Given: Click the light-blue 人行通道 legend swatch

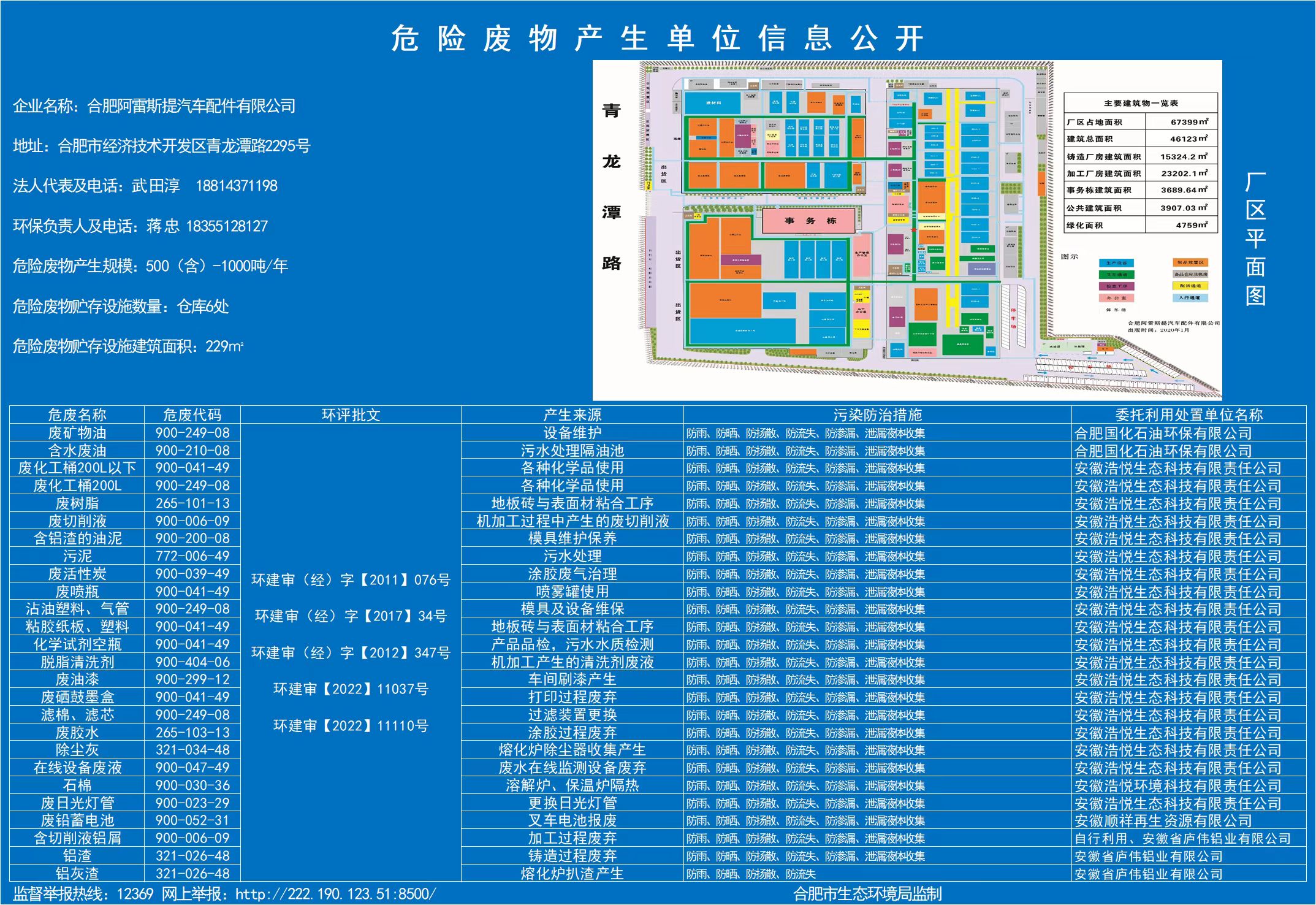Looking at the screenshot, I should (x=1190, y=298).
